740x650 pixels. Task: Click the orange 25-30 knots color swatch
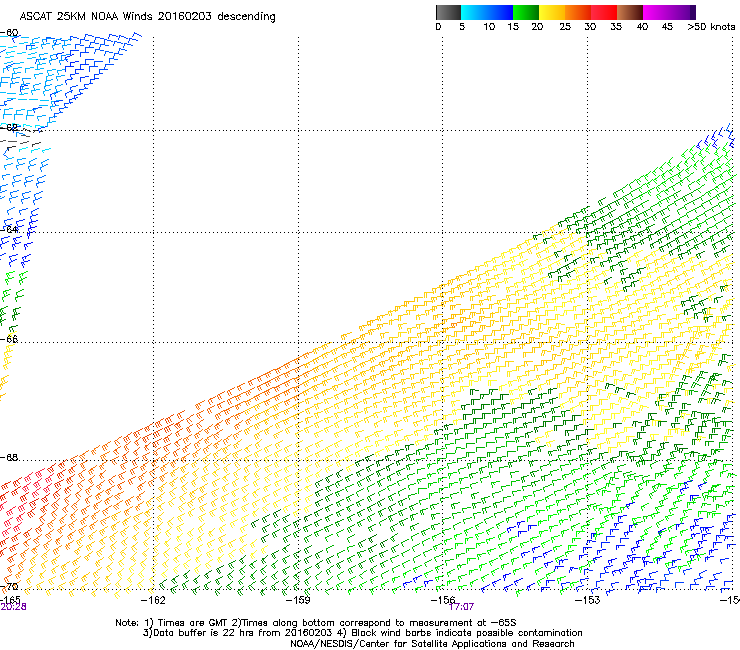click(578, 12)
